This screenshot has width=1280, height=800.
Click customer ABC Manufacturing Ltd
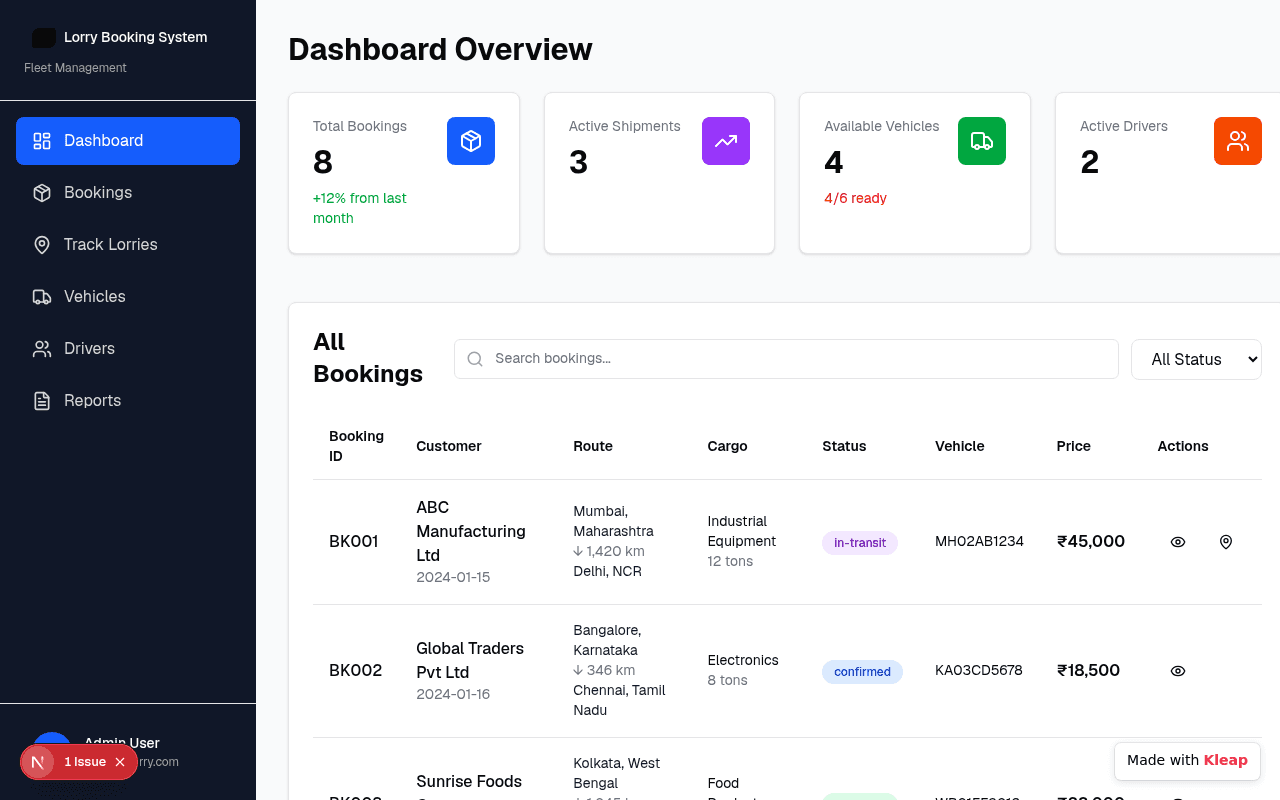(x=471, y=531)
